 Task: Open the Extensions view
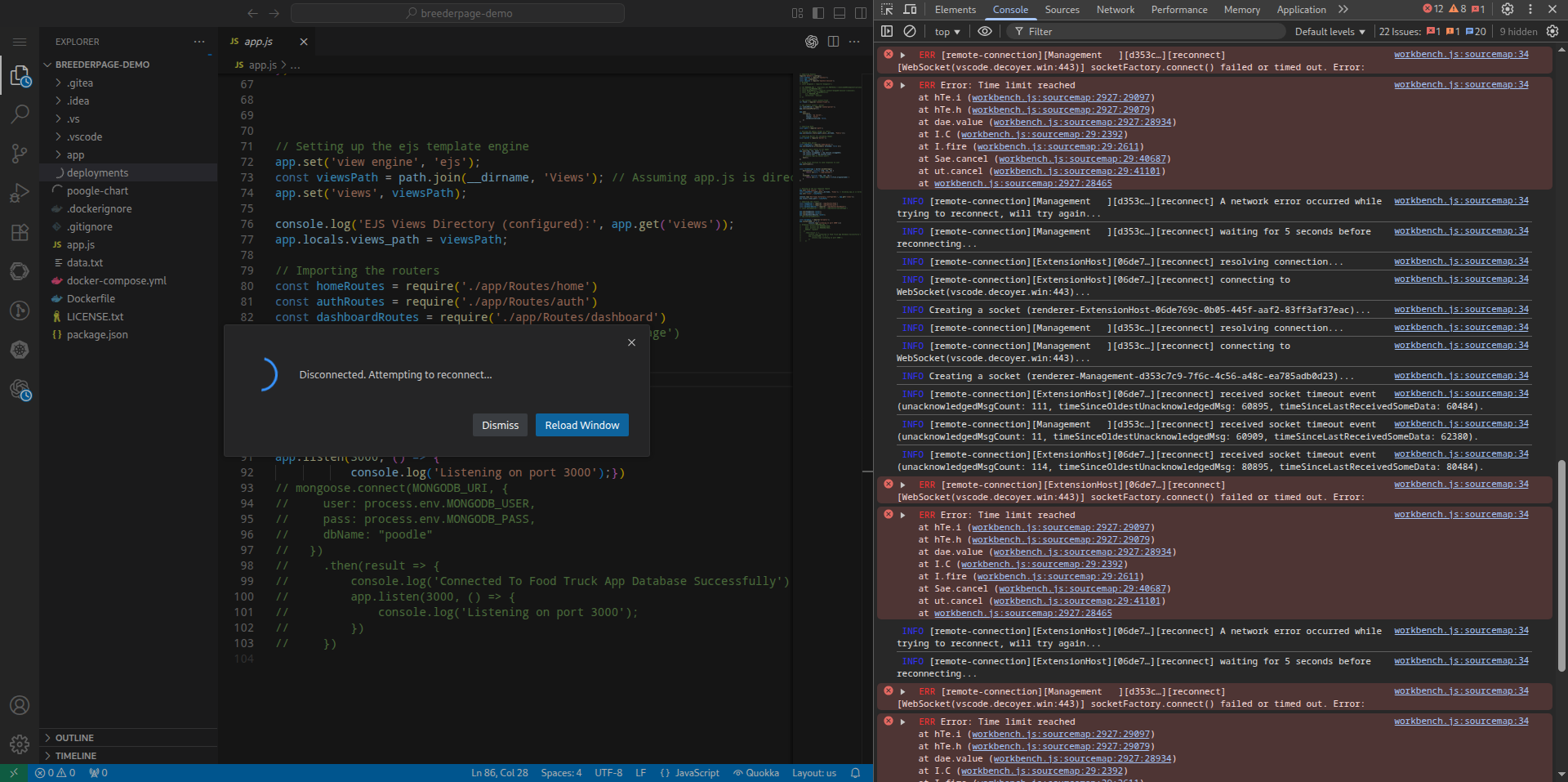pos(20,232)
